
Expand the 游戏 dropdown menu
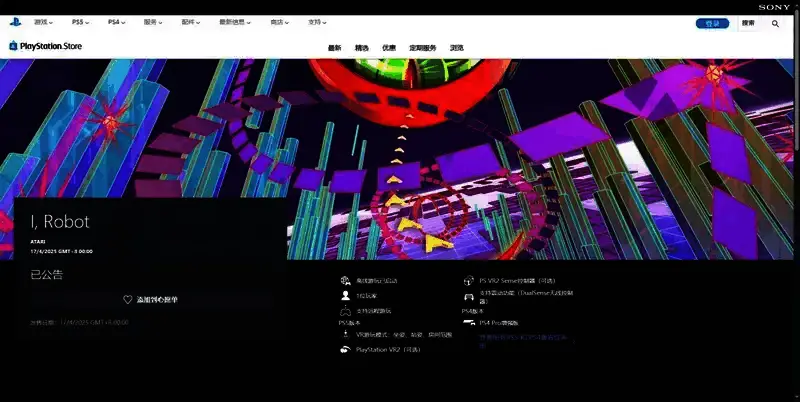pyautogui.click(x=45, y=22)
